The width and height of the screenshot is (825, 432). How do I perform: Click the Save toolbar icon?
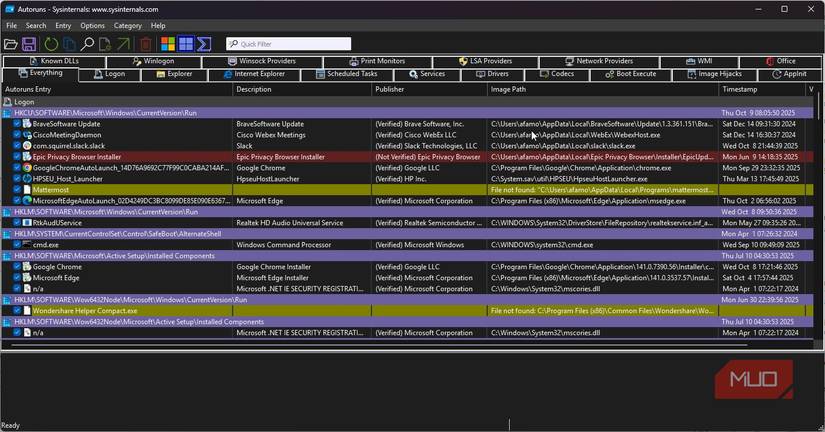pos(29,44)
